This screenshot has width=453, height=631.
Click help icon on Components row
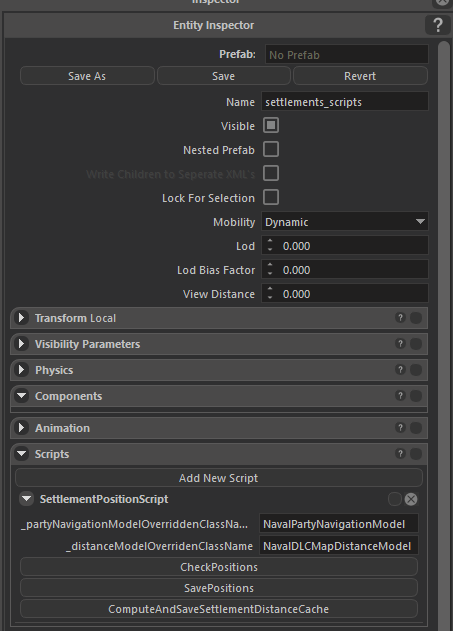[x=400, y=396]
